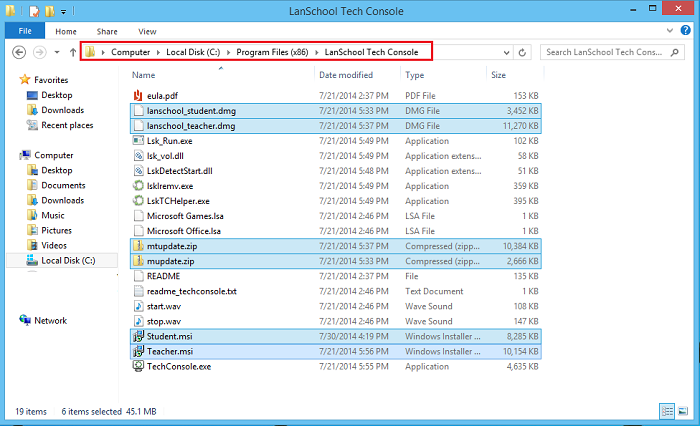Select Favorites in the navigation pane

click(51, 80)
